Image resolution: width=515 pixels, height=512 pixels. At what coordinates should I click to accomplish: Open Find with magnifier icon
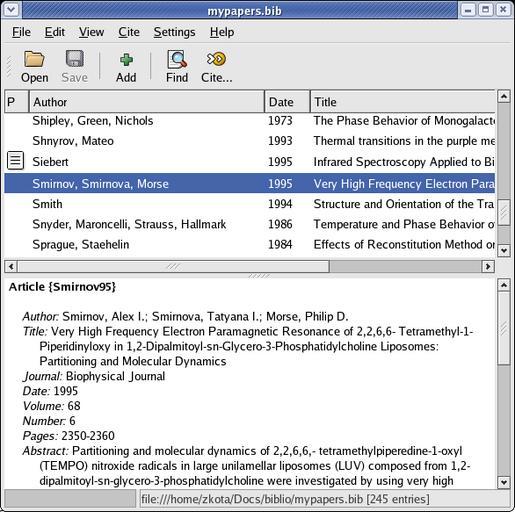(x=177, y=59)
